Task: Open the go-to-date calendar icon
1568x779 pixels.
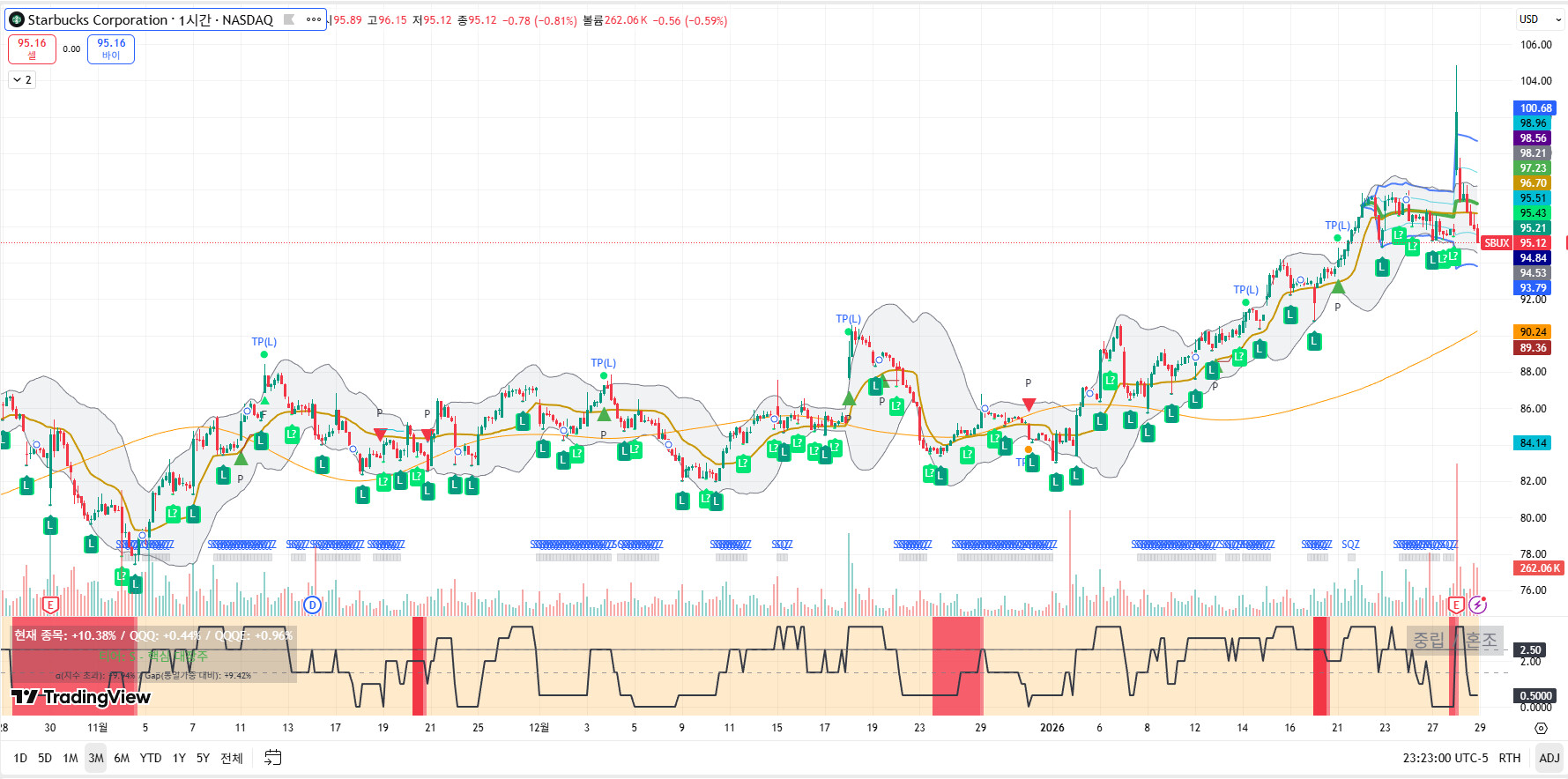Action: click(x=273, y=758)
